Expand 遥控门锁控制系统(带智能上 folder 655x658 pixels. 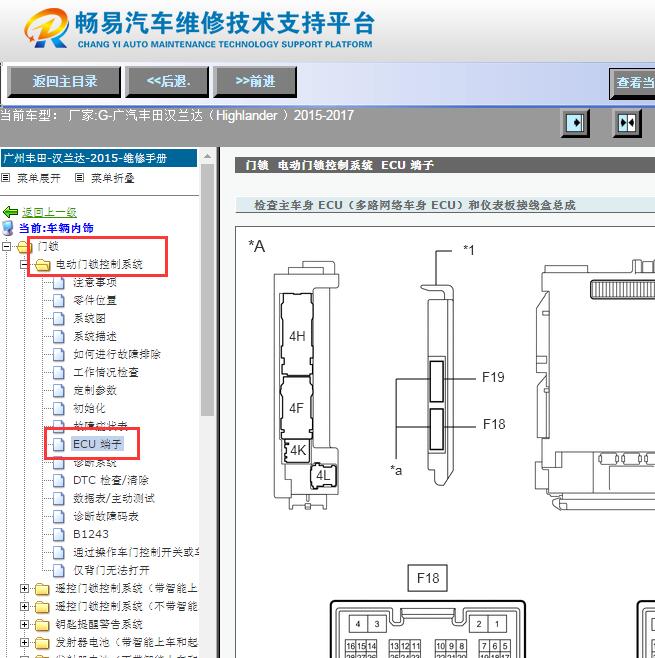pos(24,589)
